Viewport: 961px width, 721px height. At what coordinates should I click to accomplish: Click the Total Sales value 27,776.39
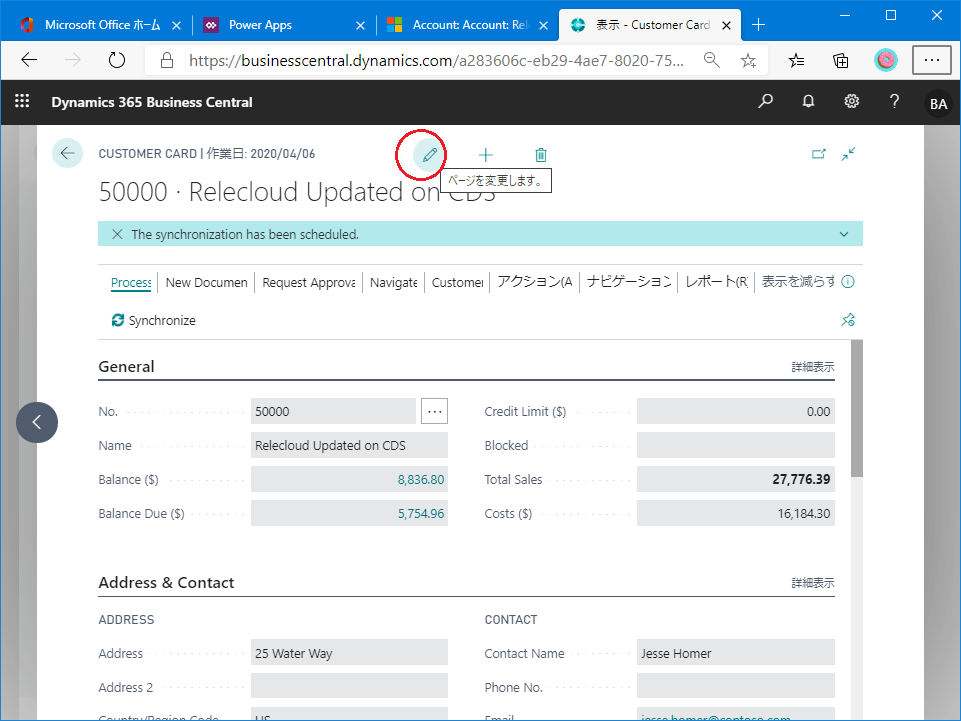click(801, 479)
